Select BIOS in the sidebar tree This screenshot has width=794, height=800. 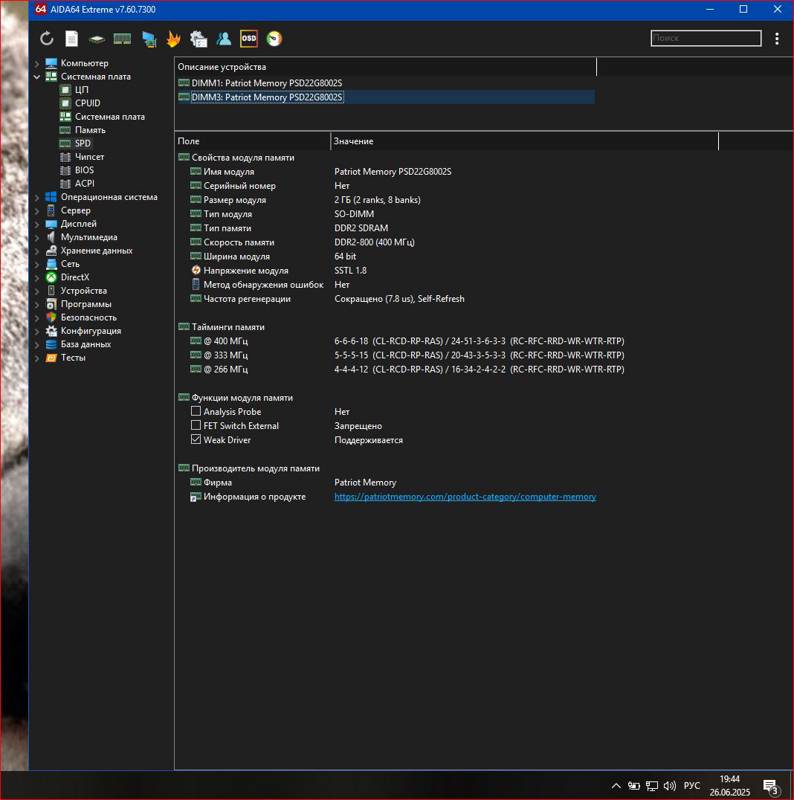click(x=84, y=170)
